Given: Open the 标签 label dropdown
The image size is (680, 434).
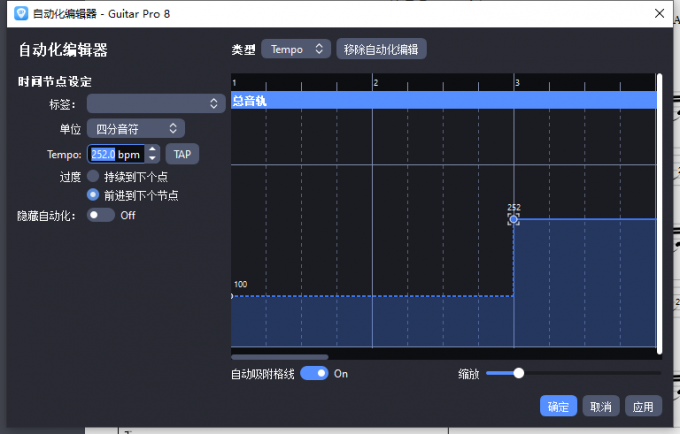Looking at the screenshot, I should tap(156, 103).
